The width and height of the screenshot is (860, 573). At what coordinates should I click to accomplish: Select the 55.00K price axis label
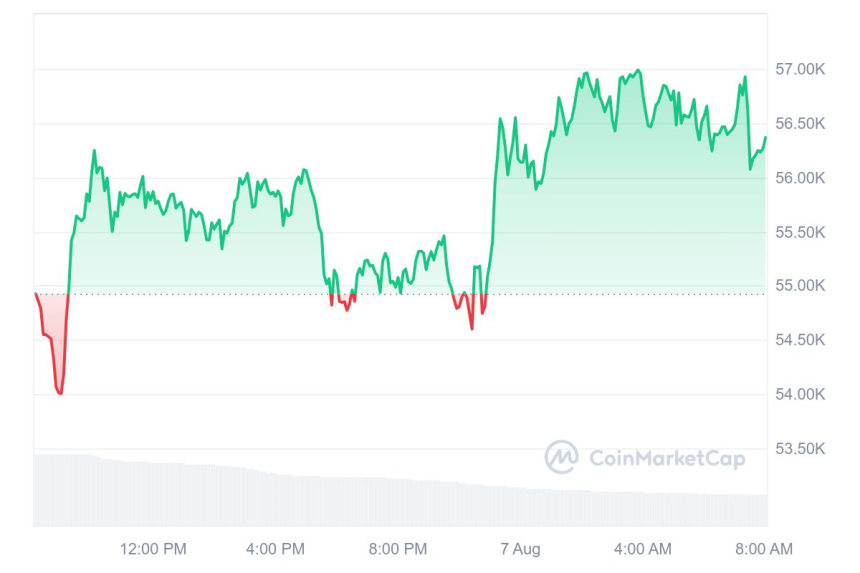pos(800,285)
